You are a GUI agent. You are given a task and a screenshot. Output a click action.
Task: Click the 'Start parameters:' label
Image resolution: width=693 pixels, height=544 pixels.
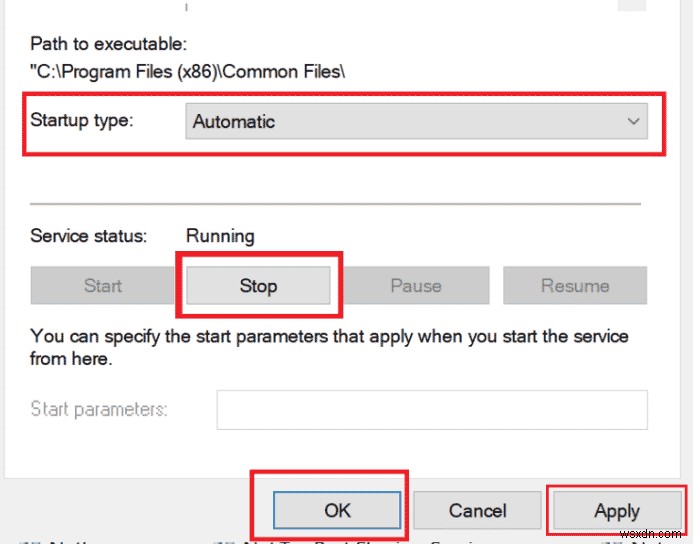pos(99,409)
